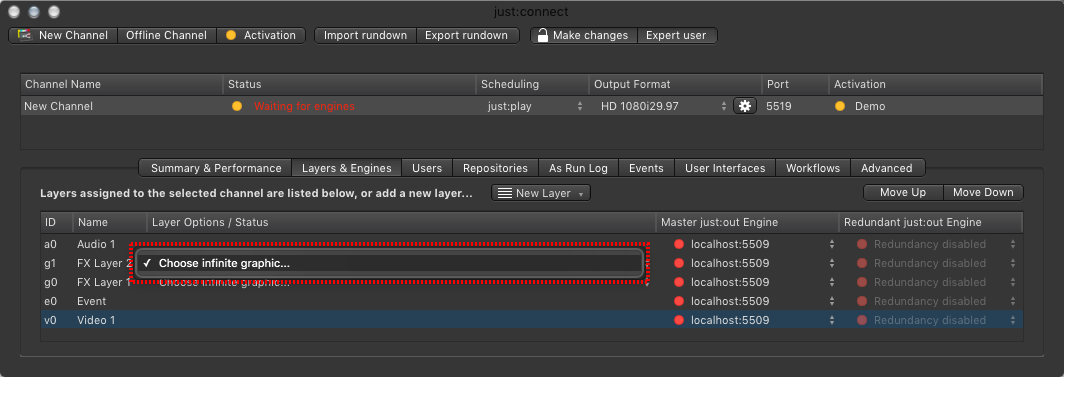The height and width of the screenshot is (397, 1084).
Task: Click the Move Down button
Action: pyautogui.click(x=983, y=192)
